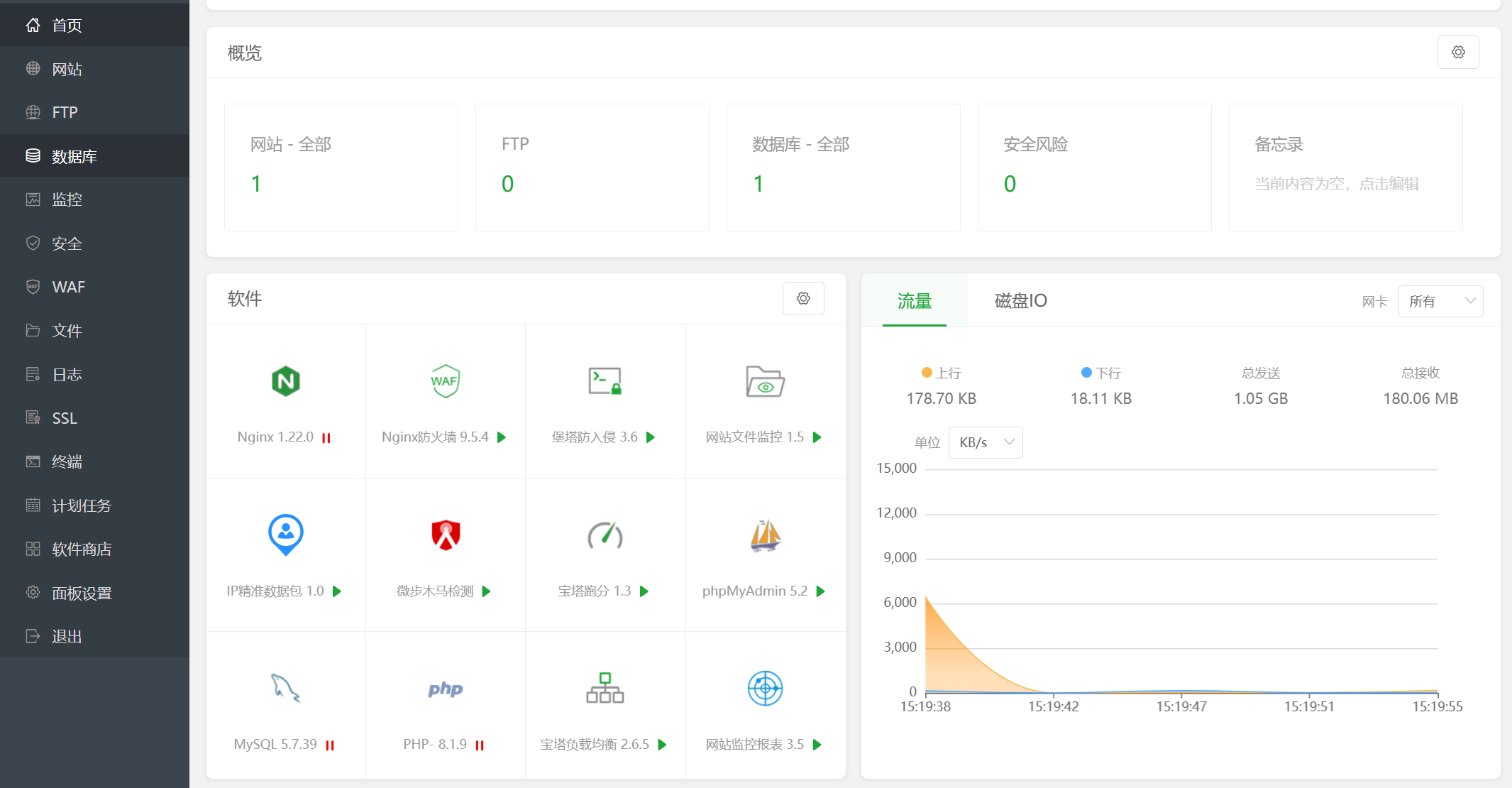Toggle the MySQL 5.7.39 pause indicator
Screen dimensions: 1512x788
point(330,745)
